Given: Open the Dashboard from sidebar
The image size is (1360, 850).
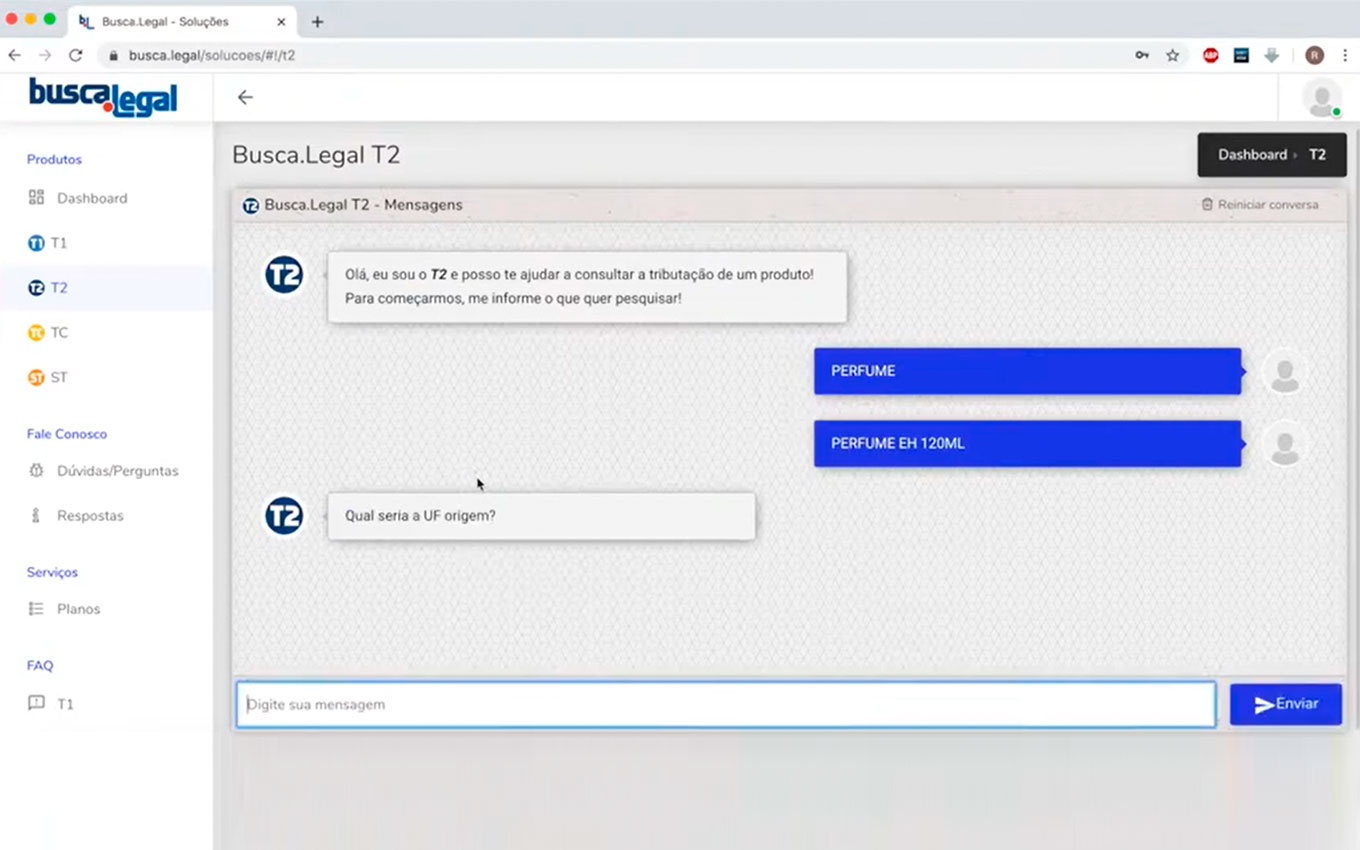Looking at the screenshot, I should [x=91, y=198].
